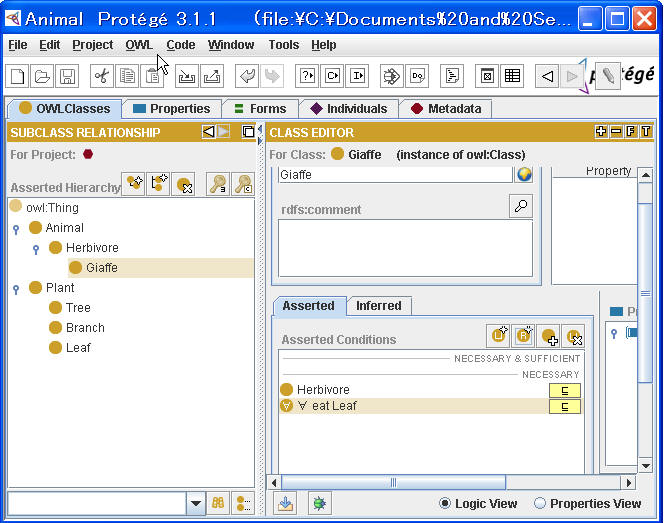Click the Add named class icon in Asserted Conditions
Image resolution: width=664 pixels, height=523 pixels.
tap(548, 336)
